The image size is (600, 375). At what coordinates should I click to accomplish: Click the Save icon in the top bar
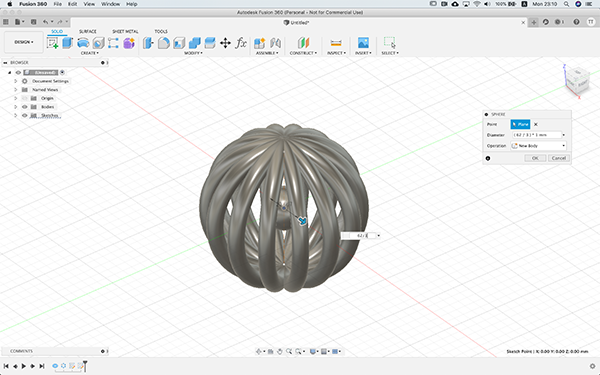pos(34,22)
